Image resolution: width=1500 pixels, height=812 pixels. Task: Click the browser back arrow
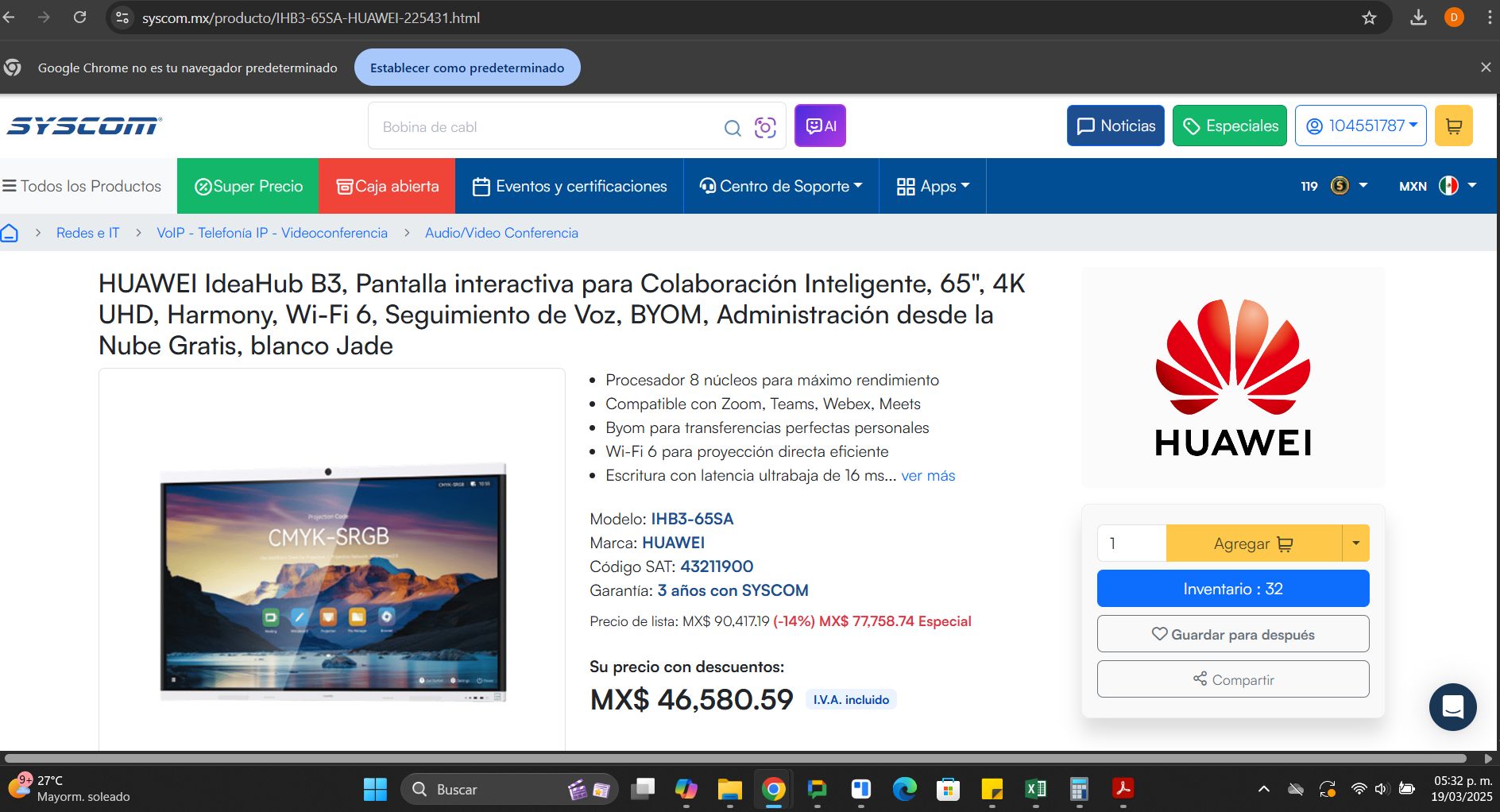coord(9,17)
